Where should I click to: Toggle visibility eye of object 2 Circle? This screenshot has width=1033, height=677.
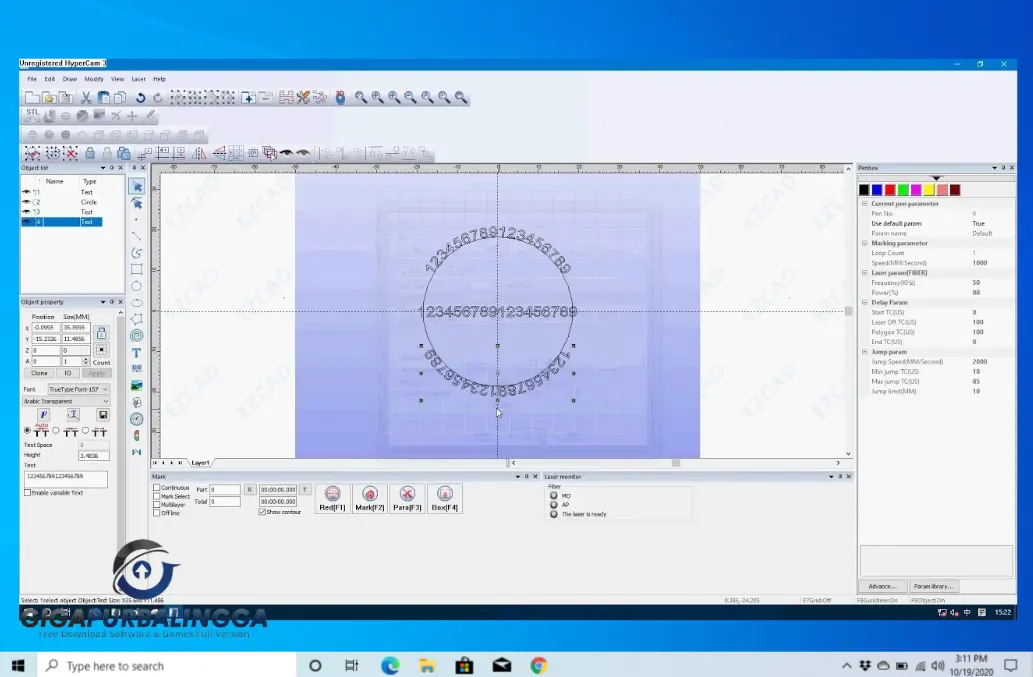click(x=26, y=202)
